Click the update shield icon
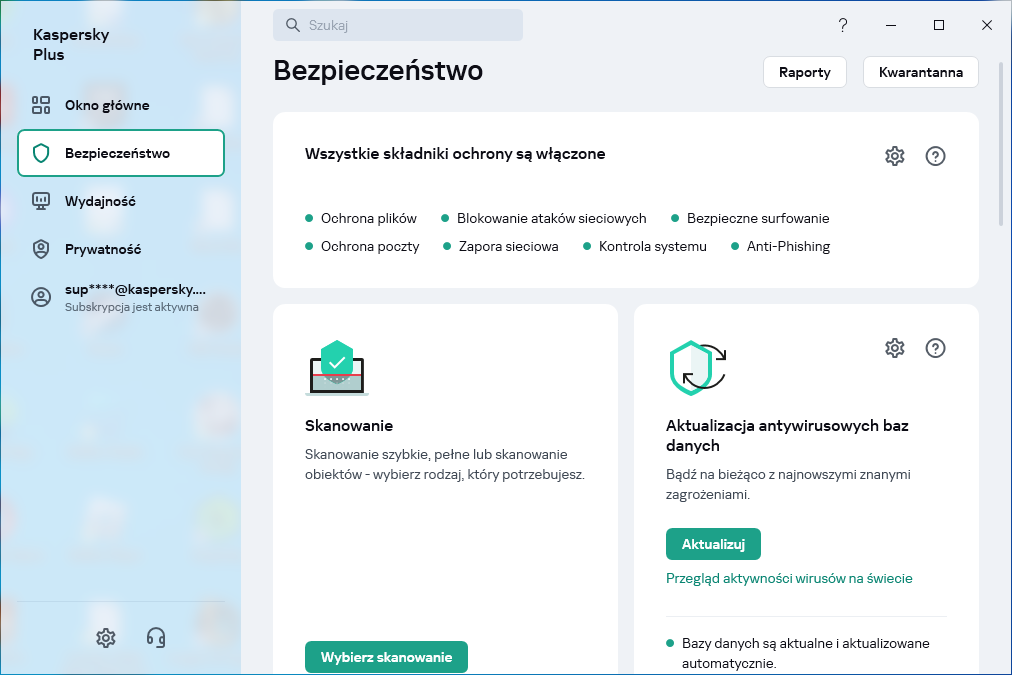 (x=696, y=368)
